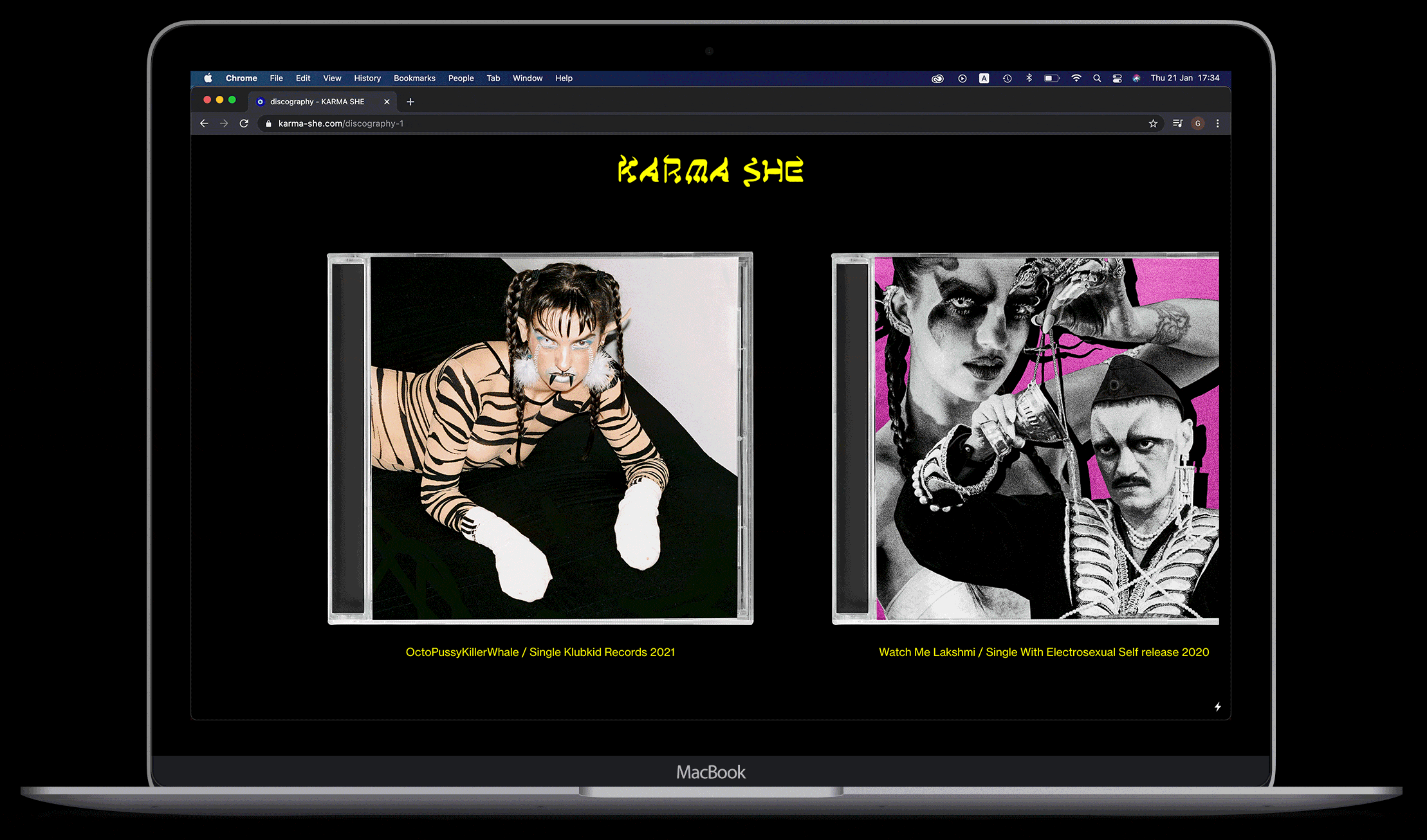Close the discography - KARMA SHE tab
The width and height of the screenshot is (1427, 840).
pyautogui.click(x=387, y=102)
